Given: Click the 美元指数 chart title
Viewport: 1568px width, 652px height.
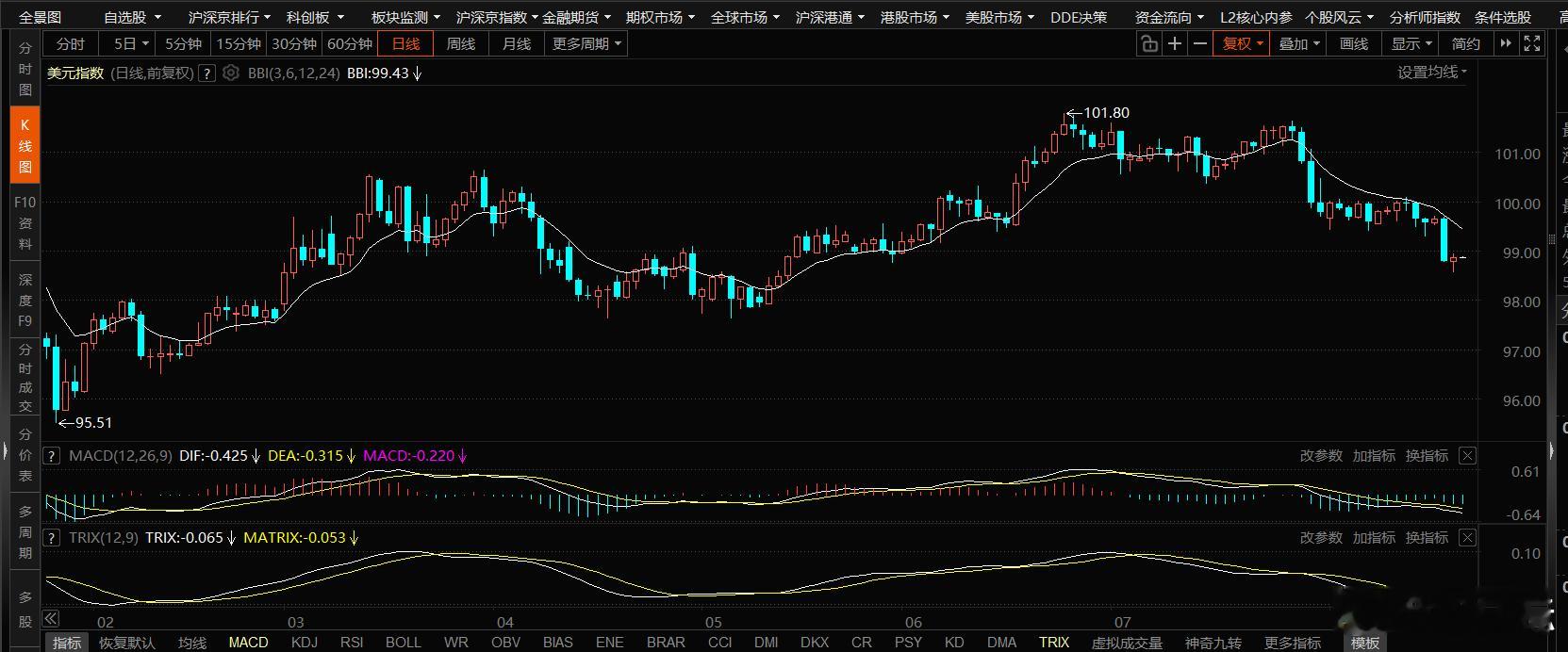Looking at the screenshot, I should click(75, 73).
